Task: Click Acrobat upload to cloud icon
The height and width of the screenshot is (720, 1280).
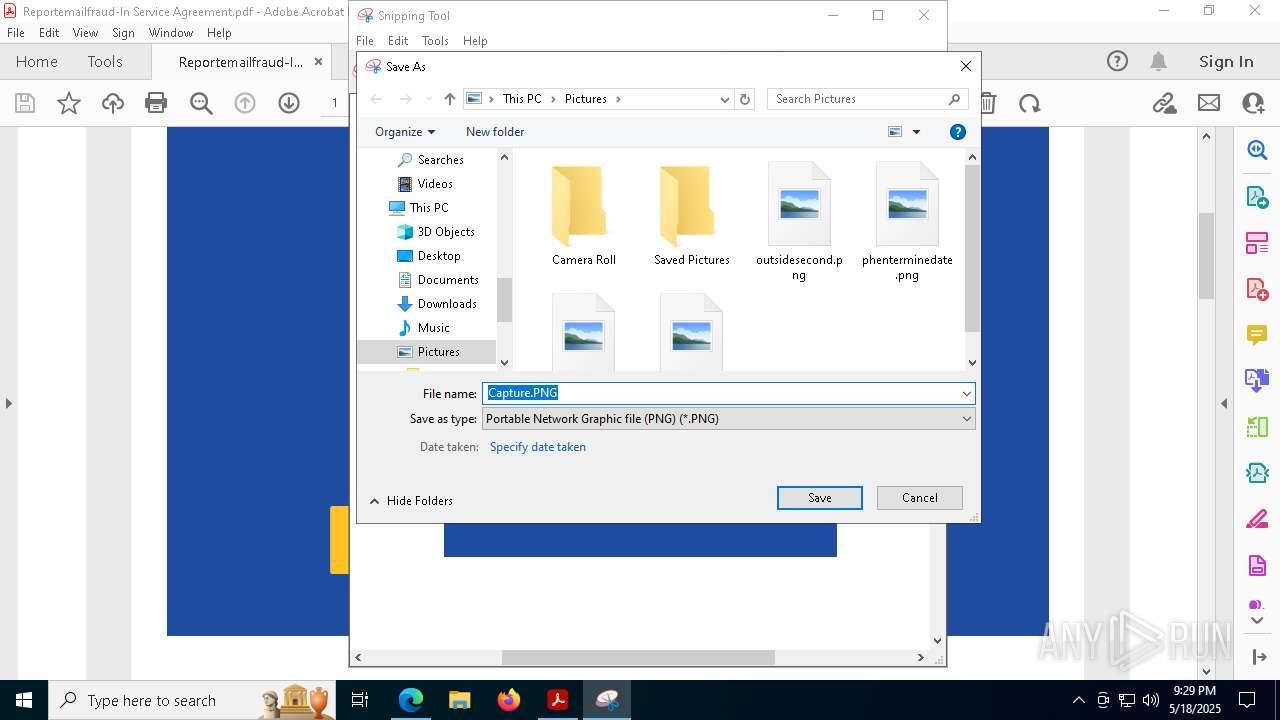Action: (113, 103)
